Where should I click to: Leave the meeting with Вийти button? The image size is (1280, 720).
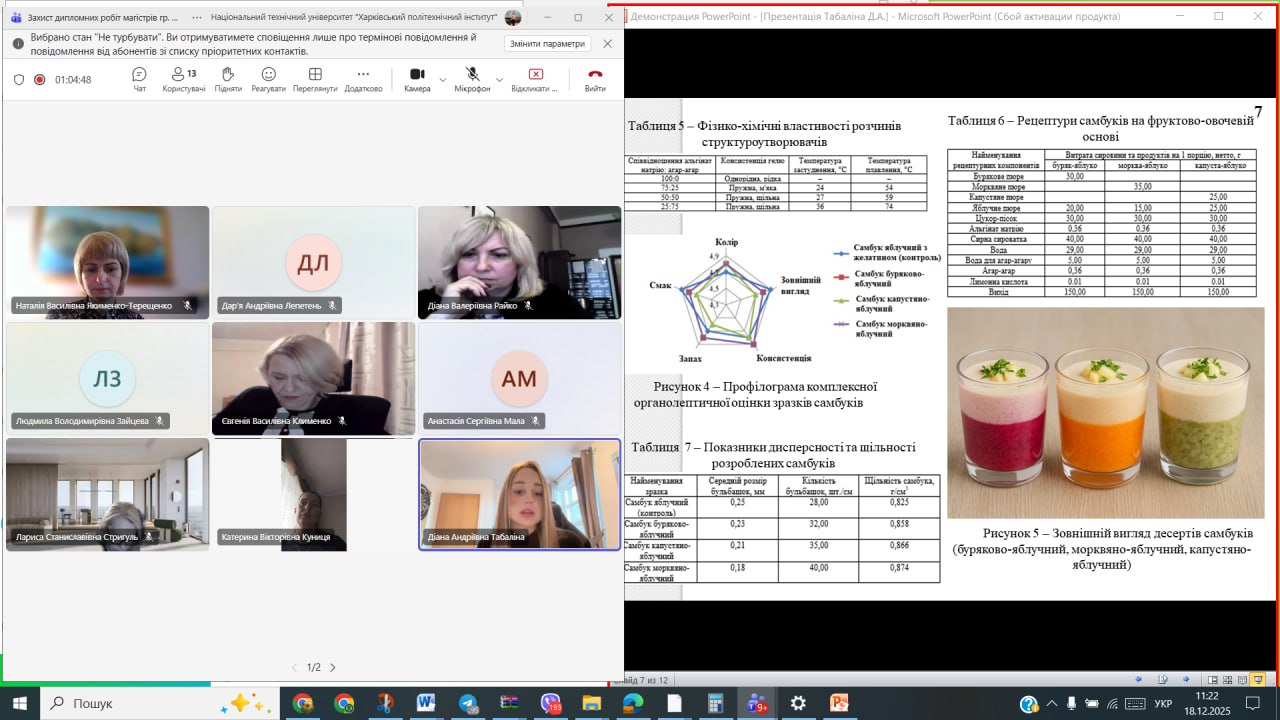click(595, 79)
